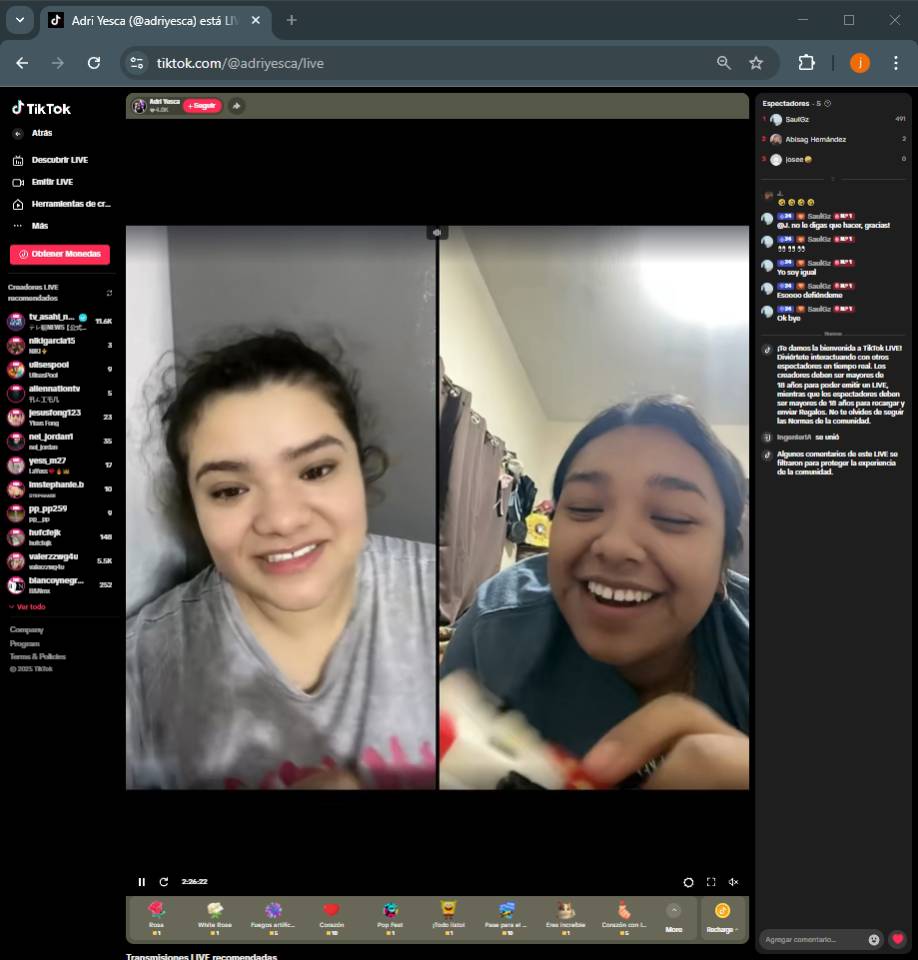Focus the Agregar comentario input field
This screenshot has height=960, width=918.
point(812,939)
